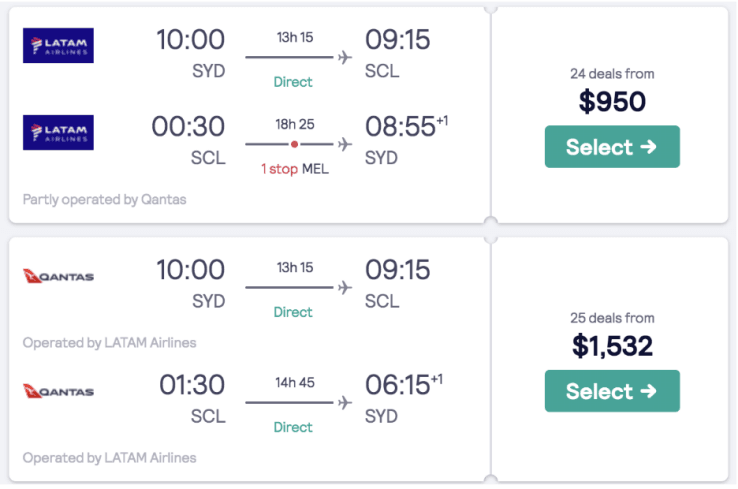Click the Qantas logo beside the 01:30 departure
This screenshot has height=489, width=738.
pyautogui.click(x=58, y=391)
